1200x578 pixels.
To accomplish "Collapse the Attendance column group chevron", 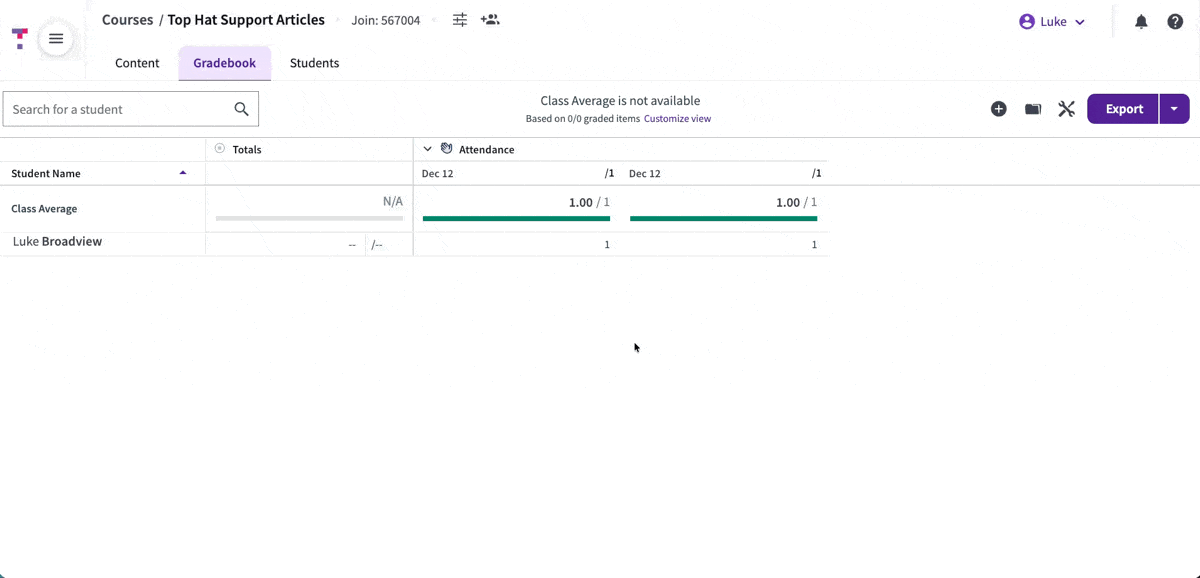I will (x=427, y=149).
